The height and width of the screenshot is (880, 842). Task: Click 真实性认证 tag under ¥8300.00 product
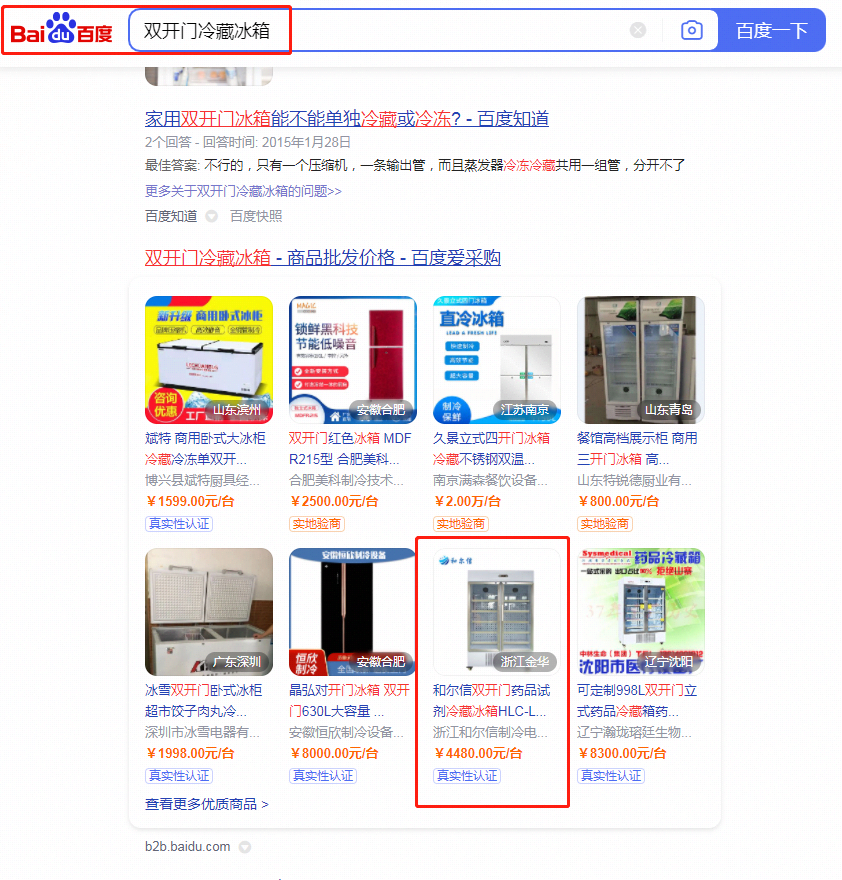coord(611,776)
